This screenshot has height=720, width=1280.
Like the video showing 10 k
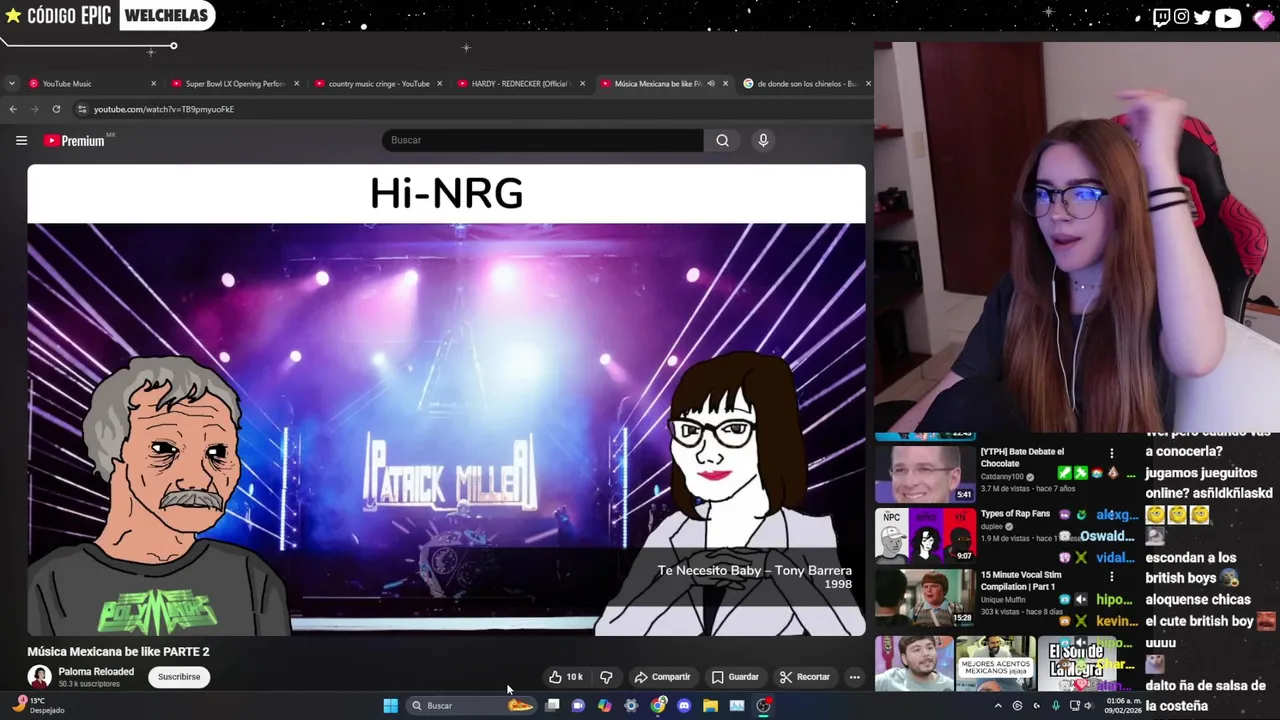(x=566, y=677)
